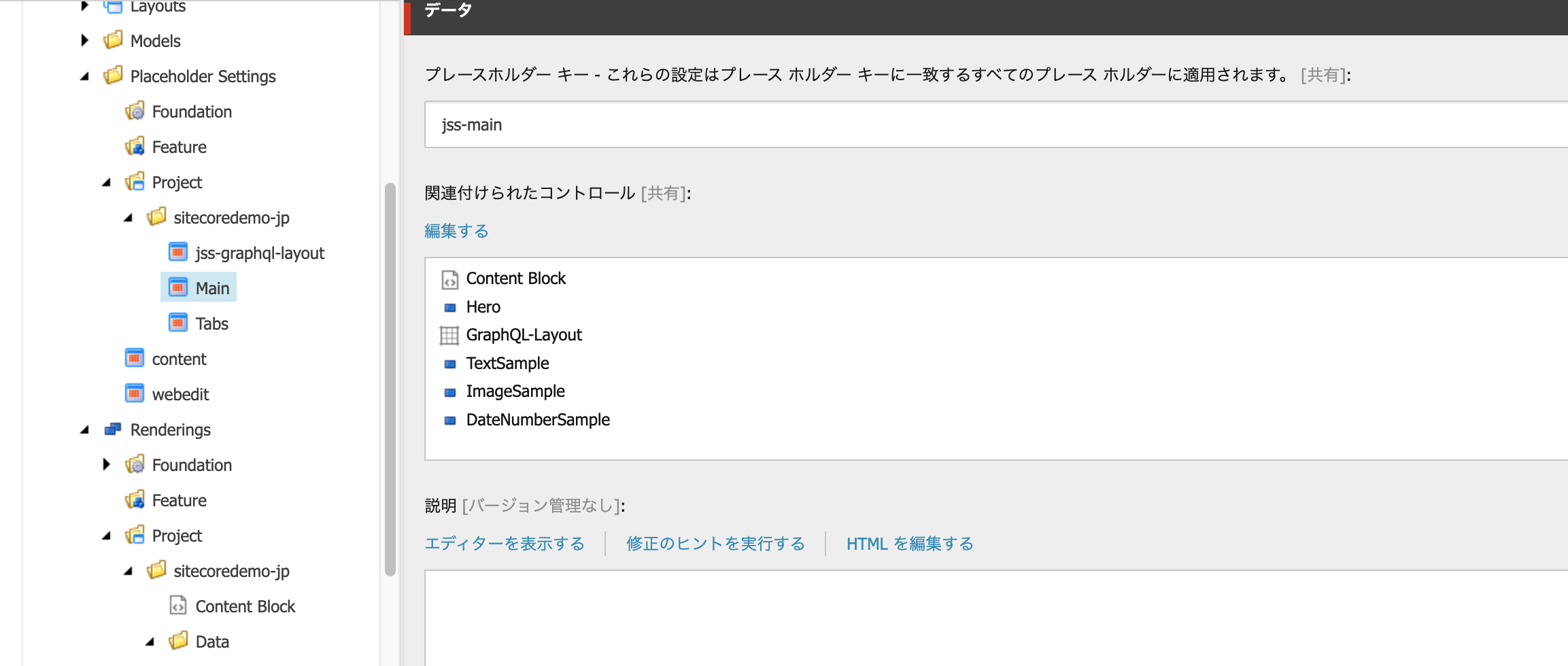Screen dimensions: 1568x666
Task: Click the jss-graphql-layout placeholder icon
Action: point(178,252)
